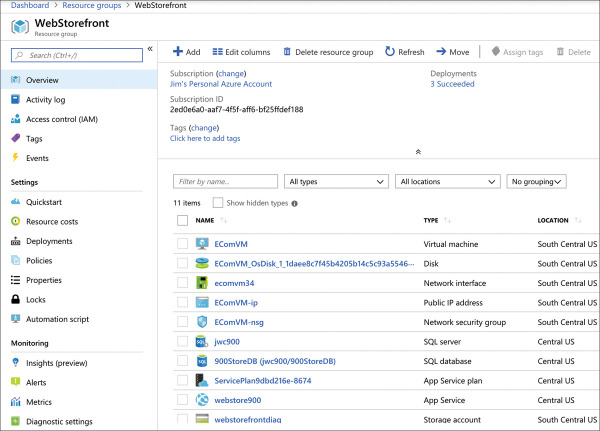Click the 900StoreDB SQL database icon
Image resolution: width=600 pixels, height=431 pixels.
[202, 361]
